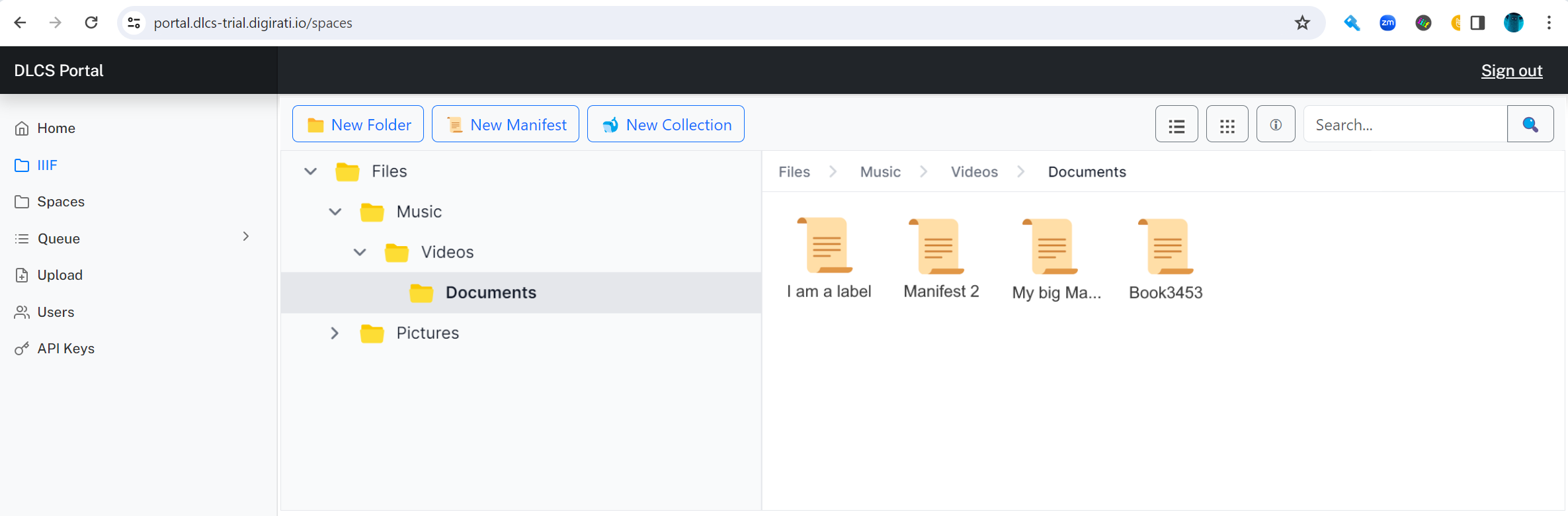Go to Music in breadcrumb

click(x=880, y=172)
